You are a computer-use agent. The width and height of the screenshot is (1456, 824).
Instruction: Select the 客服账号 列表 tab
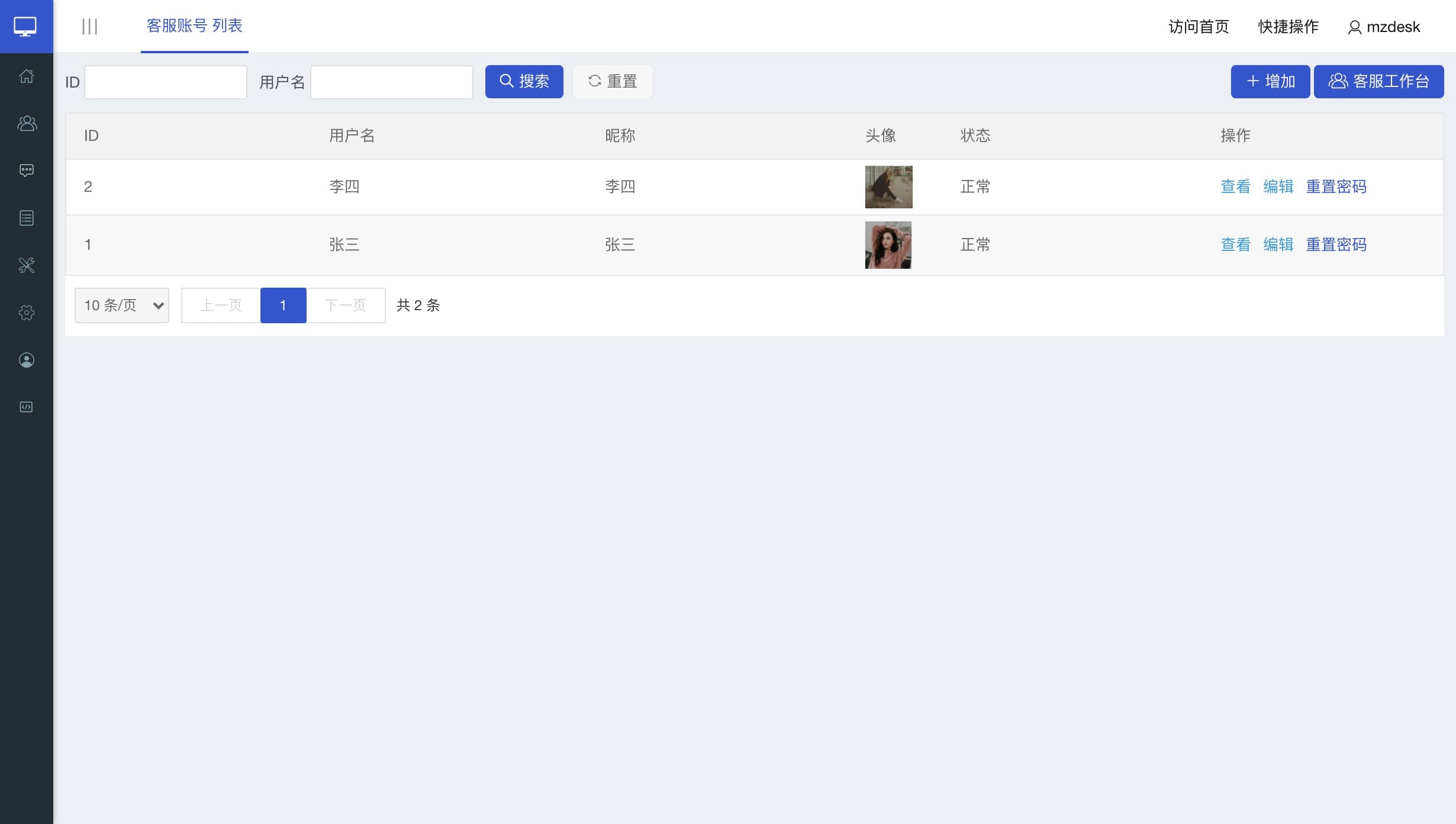coord(194,26)
